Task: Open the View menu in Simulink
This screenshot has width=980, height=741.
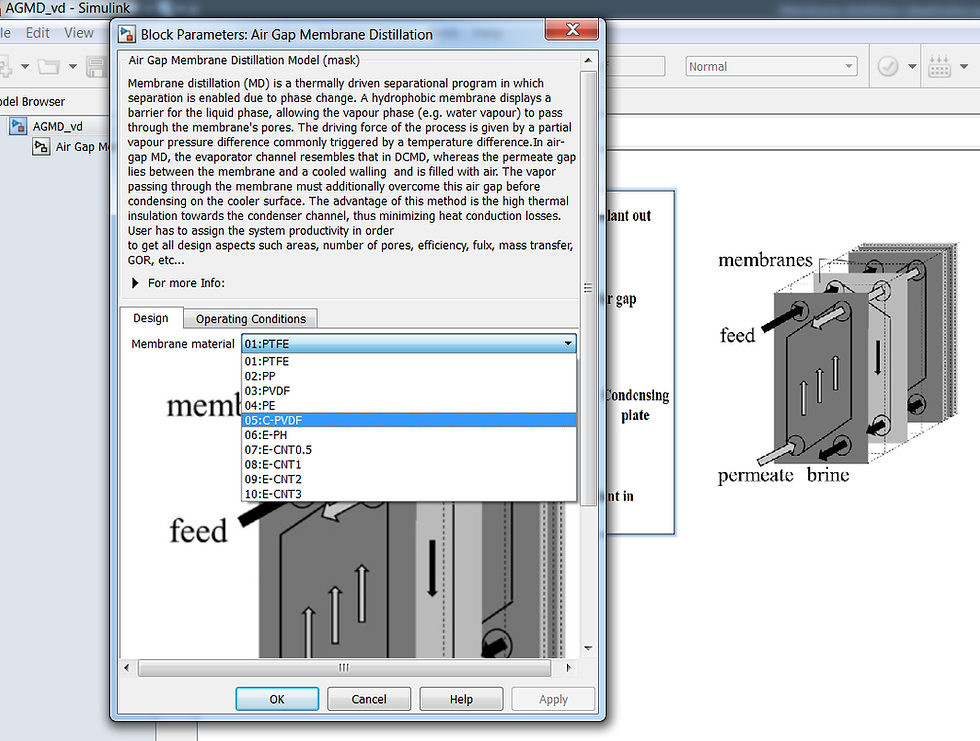Action: (x=79, y=33)
